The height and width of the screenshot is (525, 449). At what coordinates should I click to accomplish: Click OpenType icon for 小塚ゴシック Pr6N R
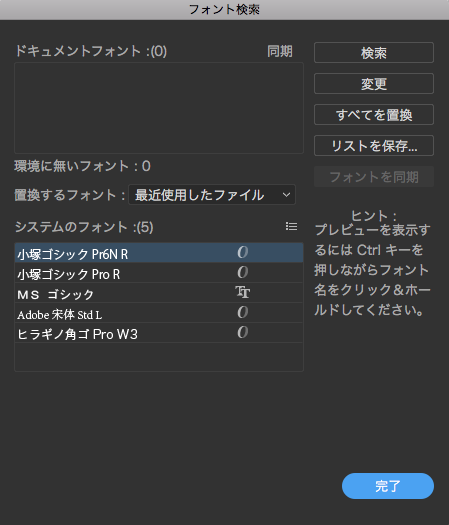(x=243, y=252)
